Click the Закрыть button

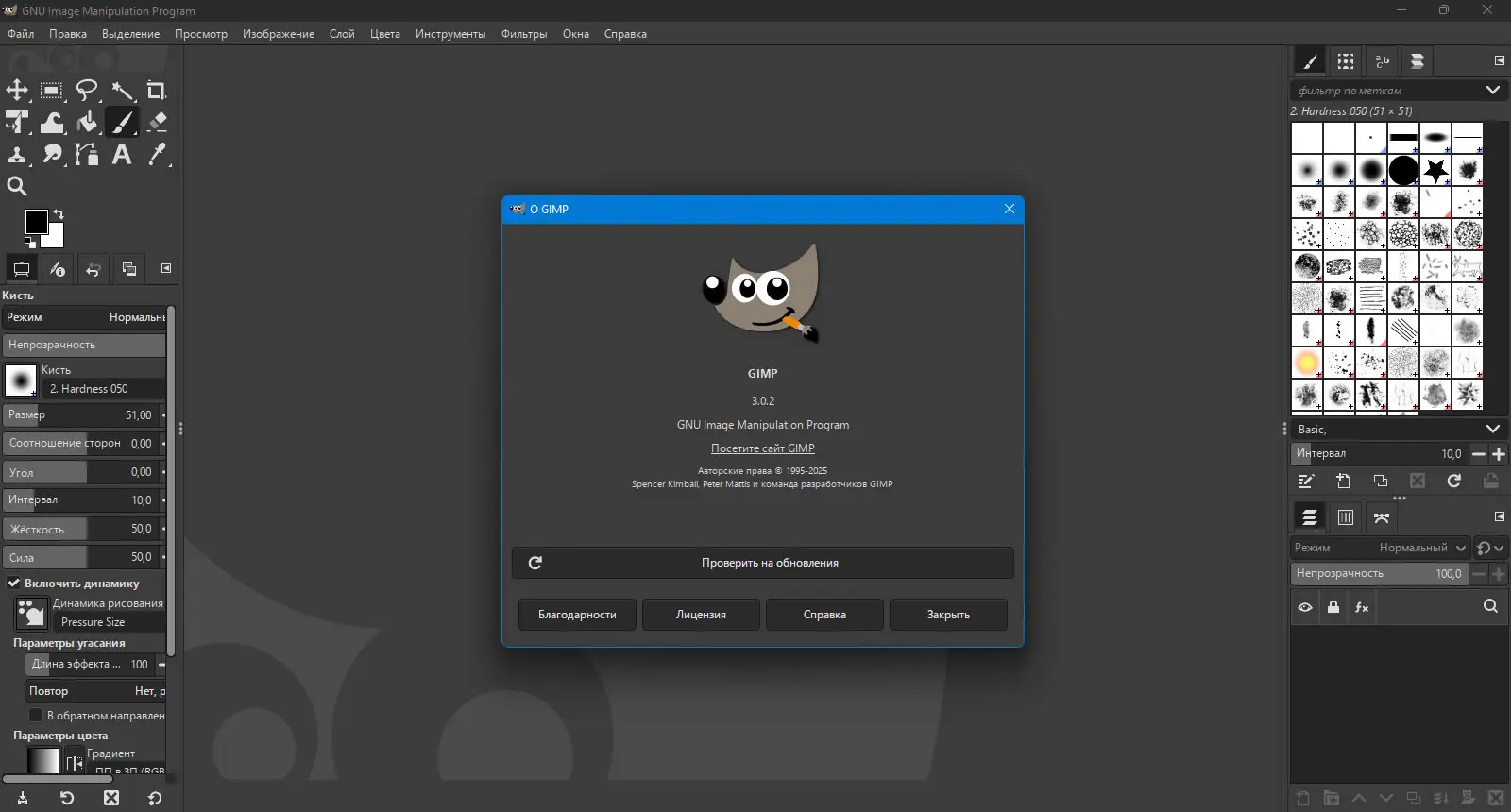coord(948,615)
